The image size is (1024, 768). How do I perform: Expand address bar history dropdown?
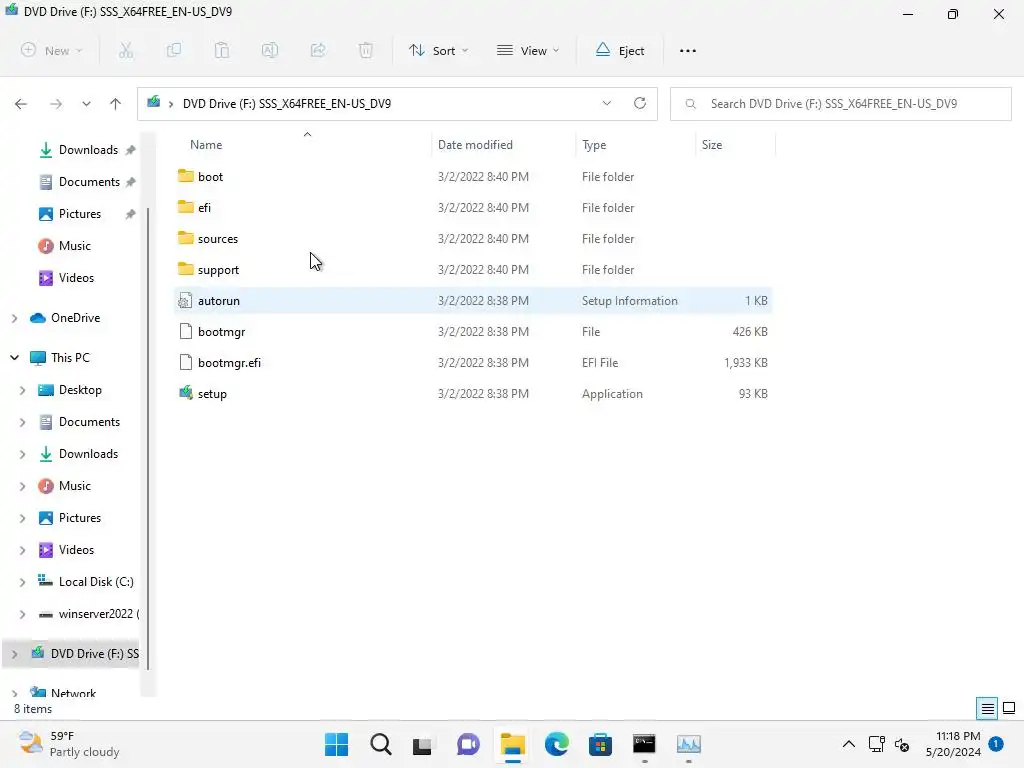click(607, 103)
